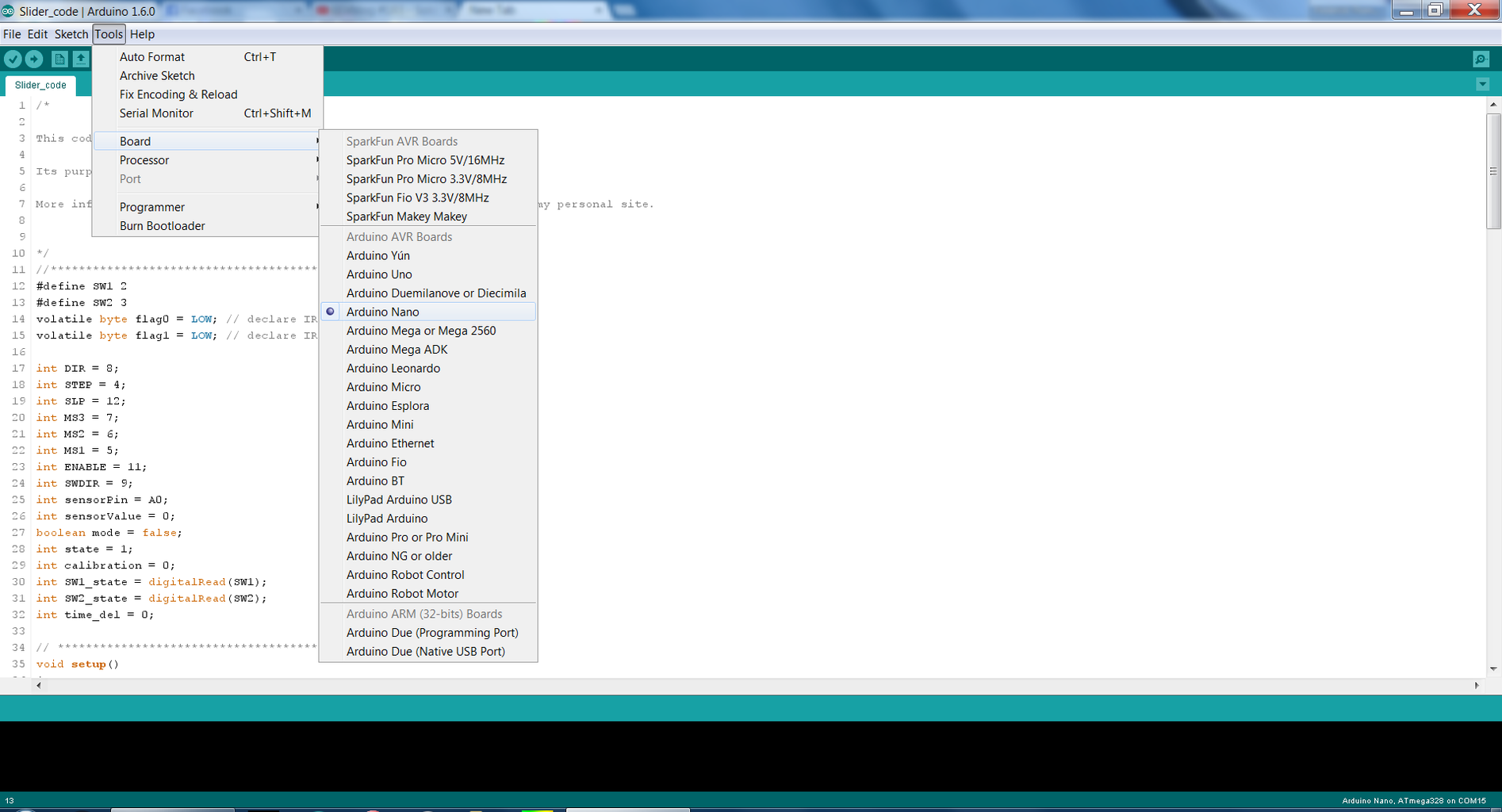This screenshot has height=812, width=1502.
Task: Click the "boolean mode = false;" code line
Action: coord(109,533)
